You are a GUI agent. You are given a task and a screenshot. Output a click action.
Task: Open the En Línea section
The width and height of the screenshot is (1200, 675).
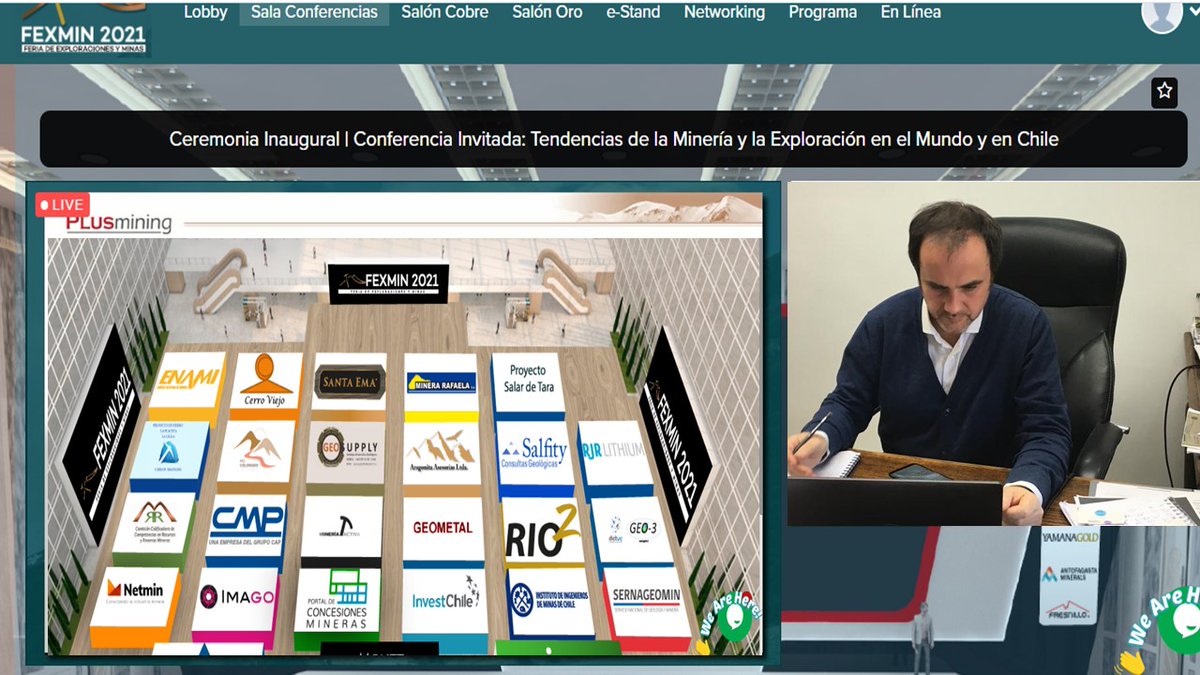(x=910, y=13)
